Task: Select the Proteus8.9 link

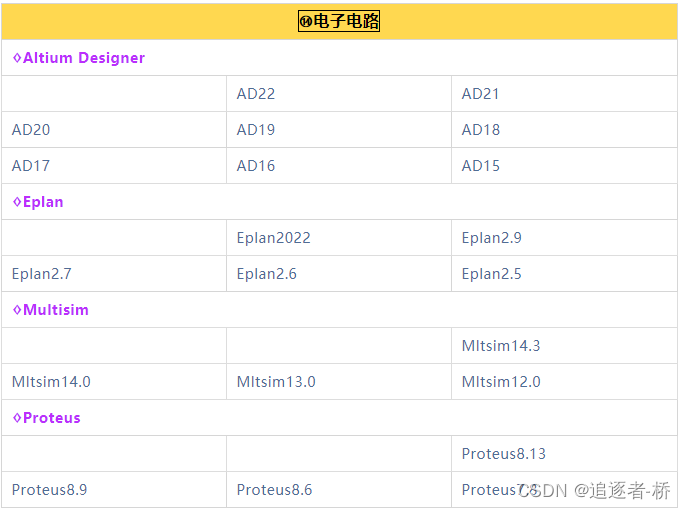Action: click(49, 490)
